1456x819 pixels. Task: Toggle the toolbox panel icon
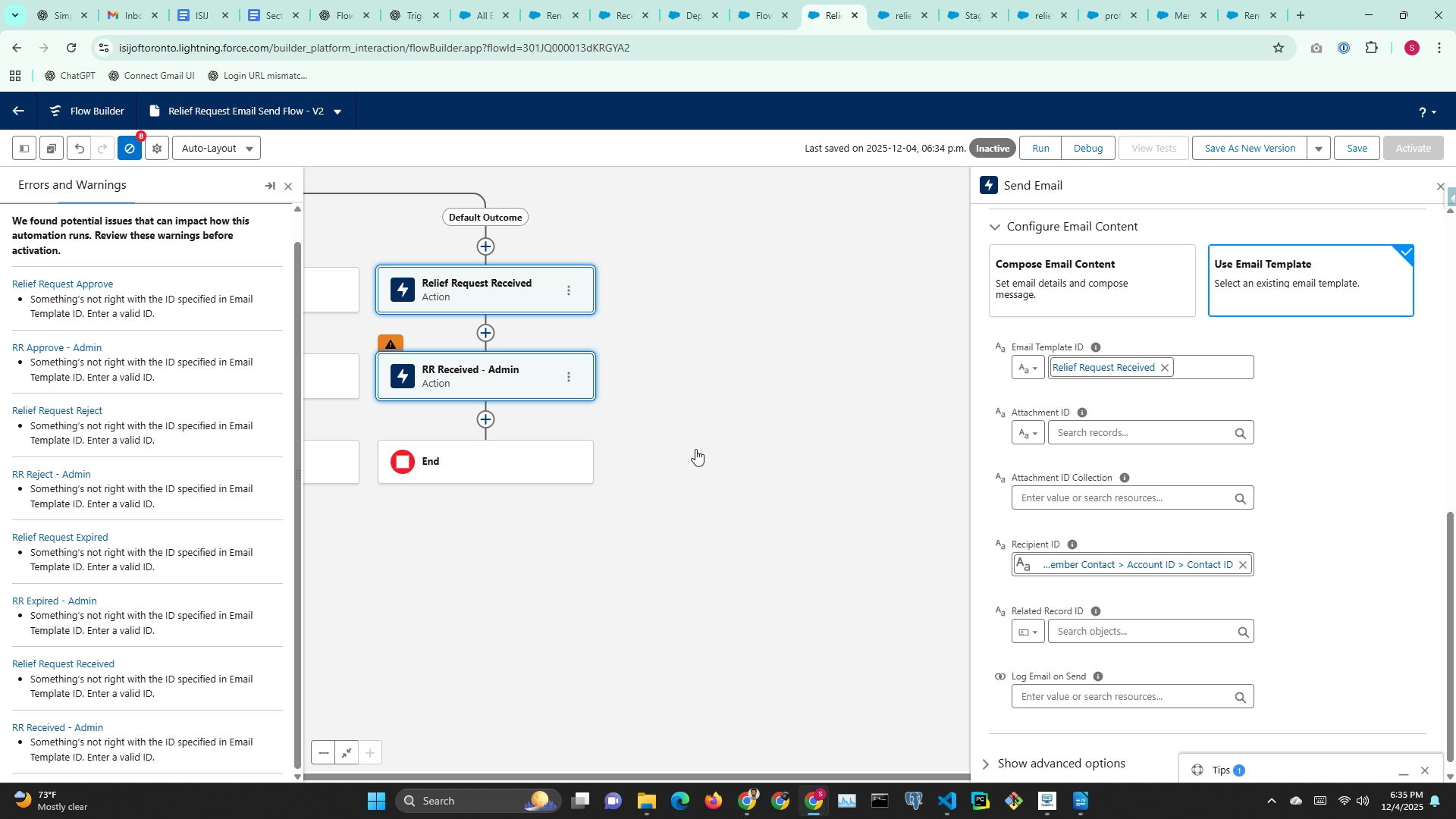click(x=24, y=149)
